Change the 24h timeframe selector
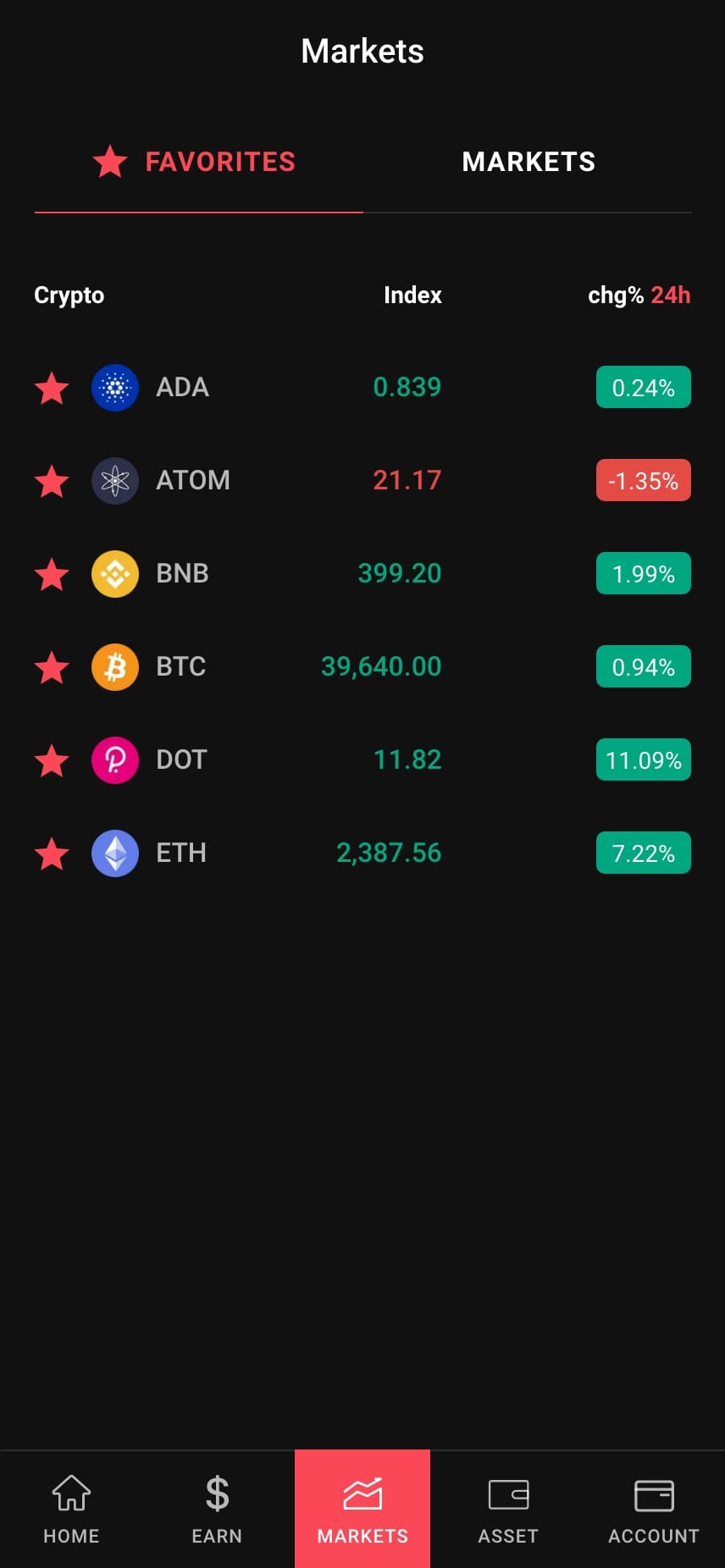 [x=670, y=295]
